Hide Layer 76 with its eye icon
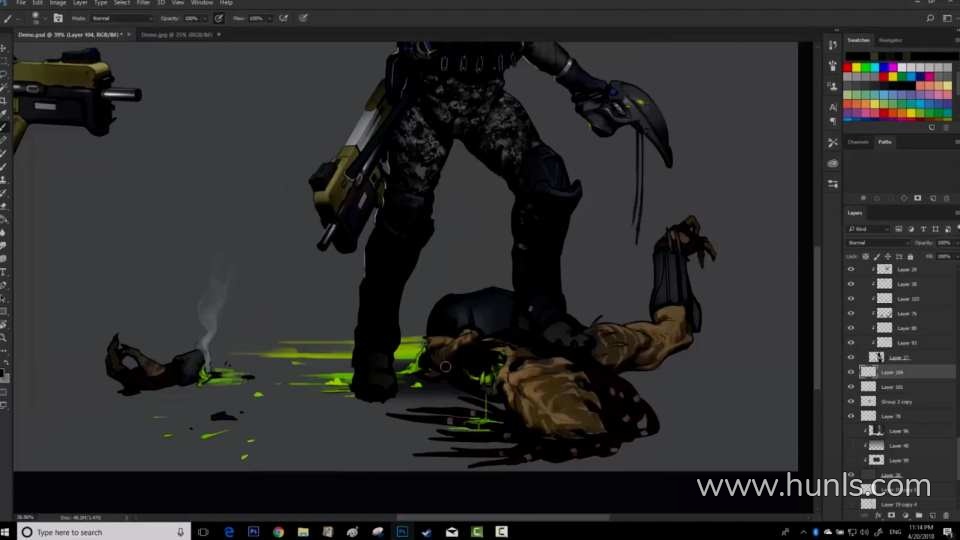The height and width of the screenshot is (540, 960). [x=851, y=313]
